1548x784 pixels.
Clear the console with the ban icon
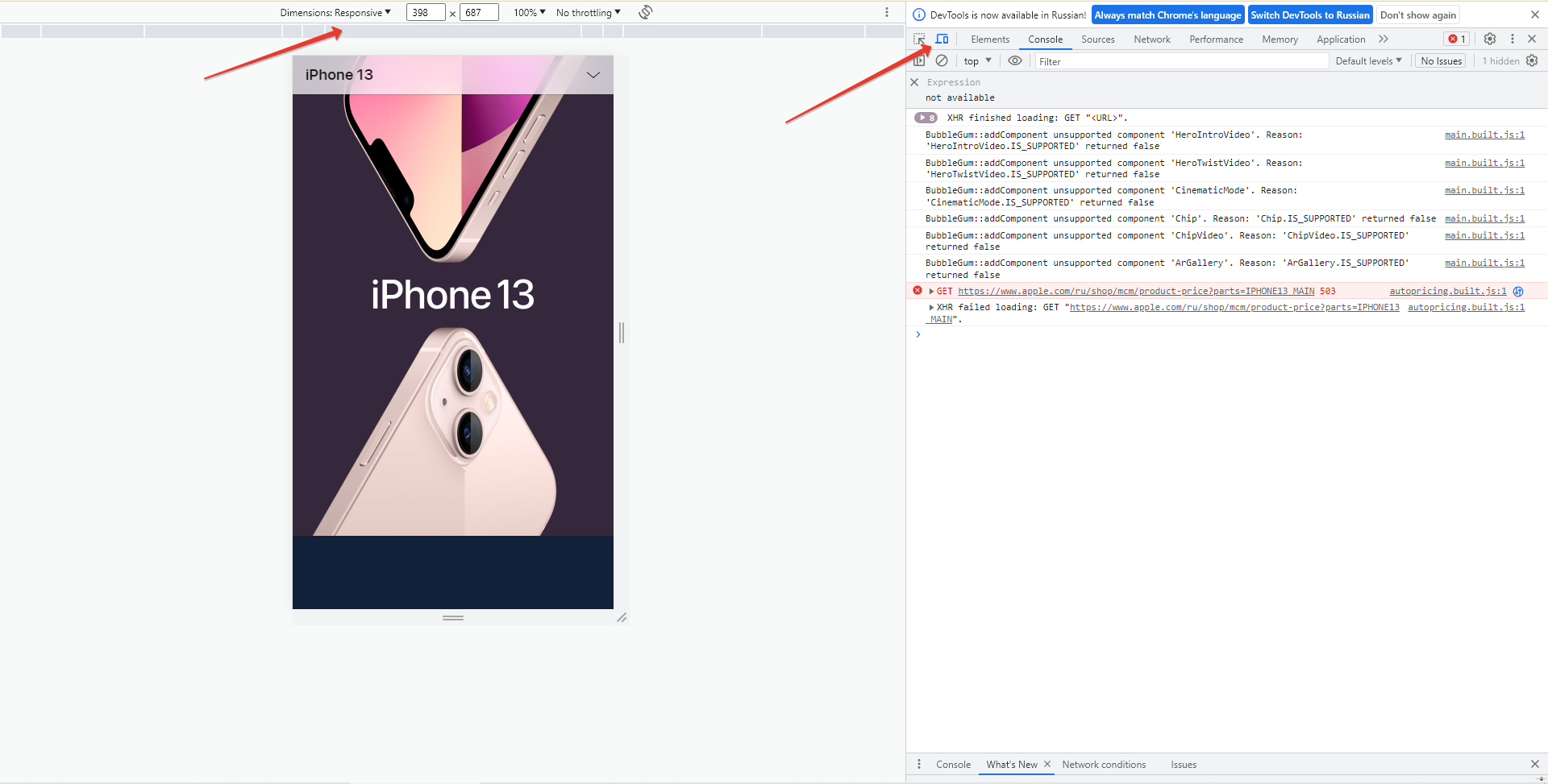point(942,60)
